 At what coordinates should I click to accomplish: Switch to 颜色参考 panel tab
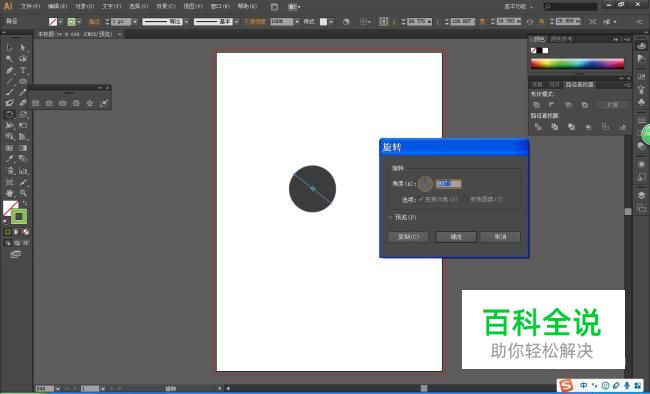[561, 39]
